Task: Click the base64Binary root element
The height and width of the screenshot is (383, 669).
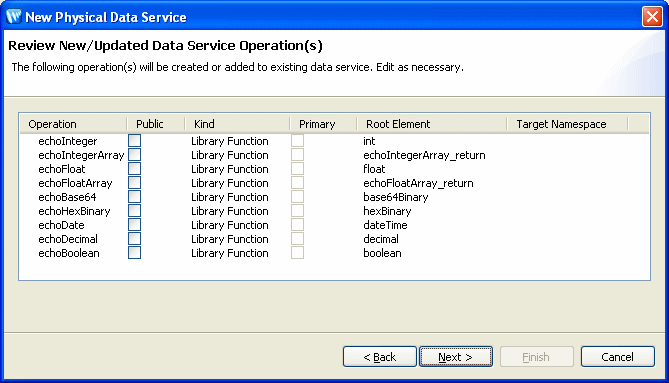Action: pyautogui.click(x=396, y=197)
